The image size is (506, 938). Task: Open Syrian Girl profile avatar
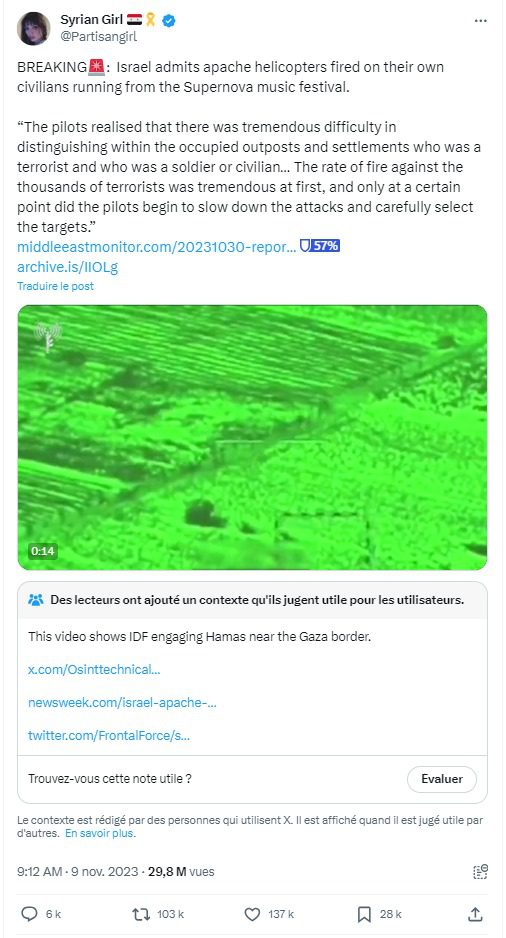click(33, 28)
